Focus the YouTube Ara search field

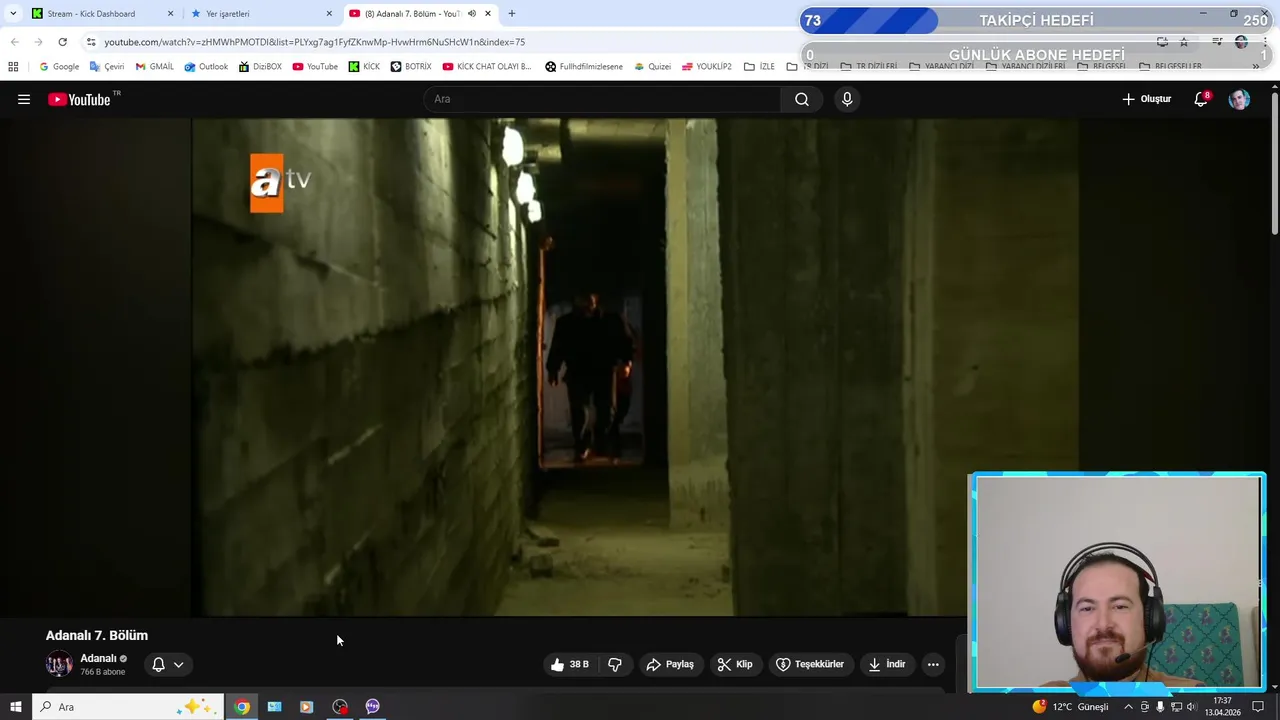[x=602, y=99]
